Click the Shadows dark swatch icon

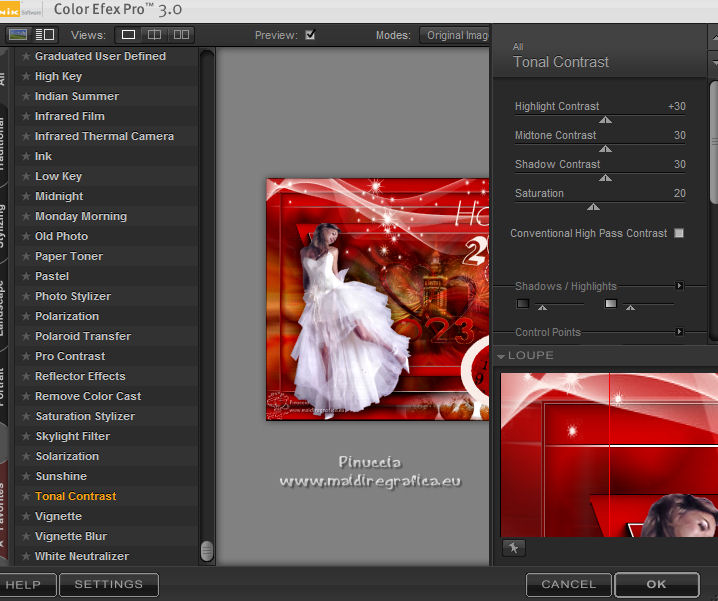pos(522,303)
